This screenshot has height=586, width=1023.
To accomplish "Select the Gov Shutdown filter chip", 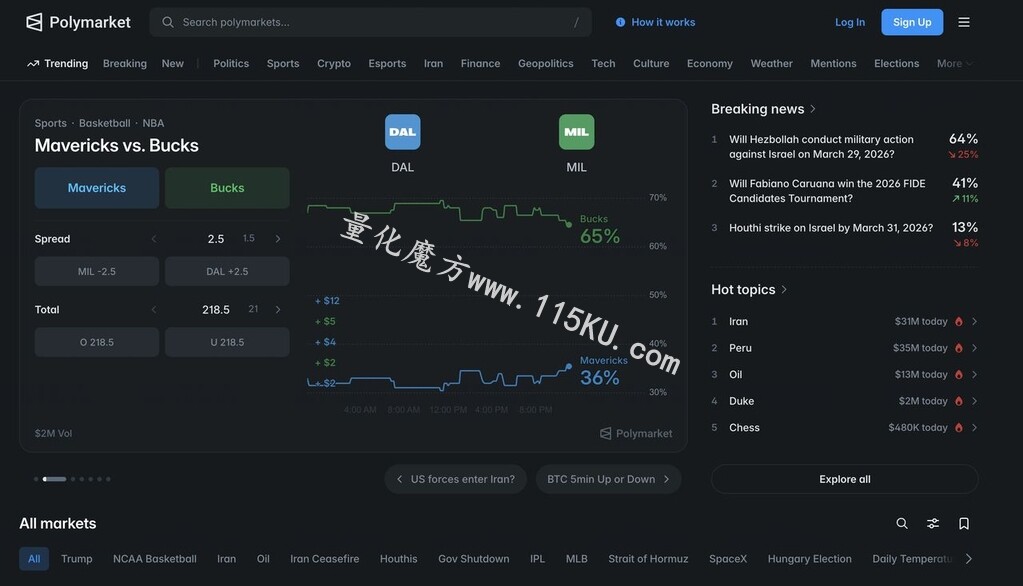I will coord(474,559).
